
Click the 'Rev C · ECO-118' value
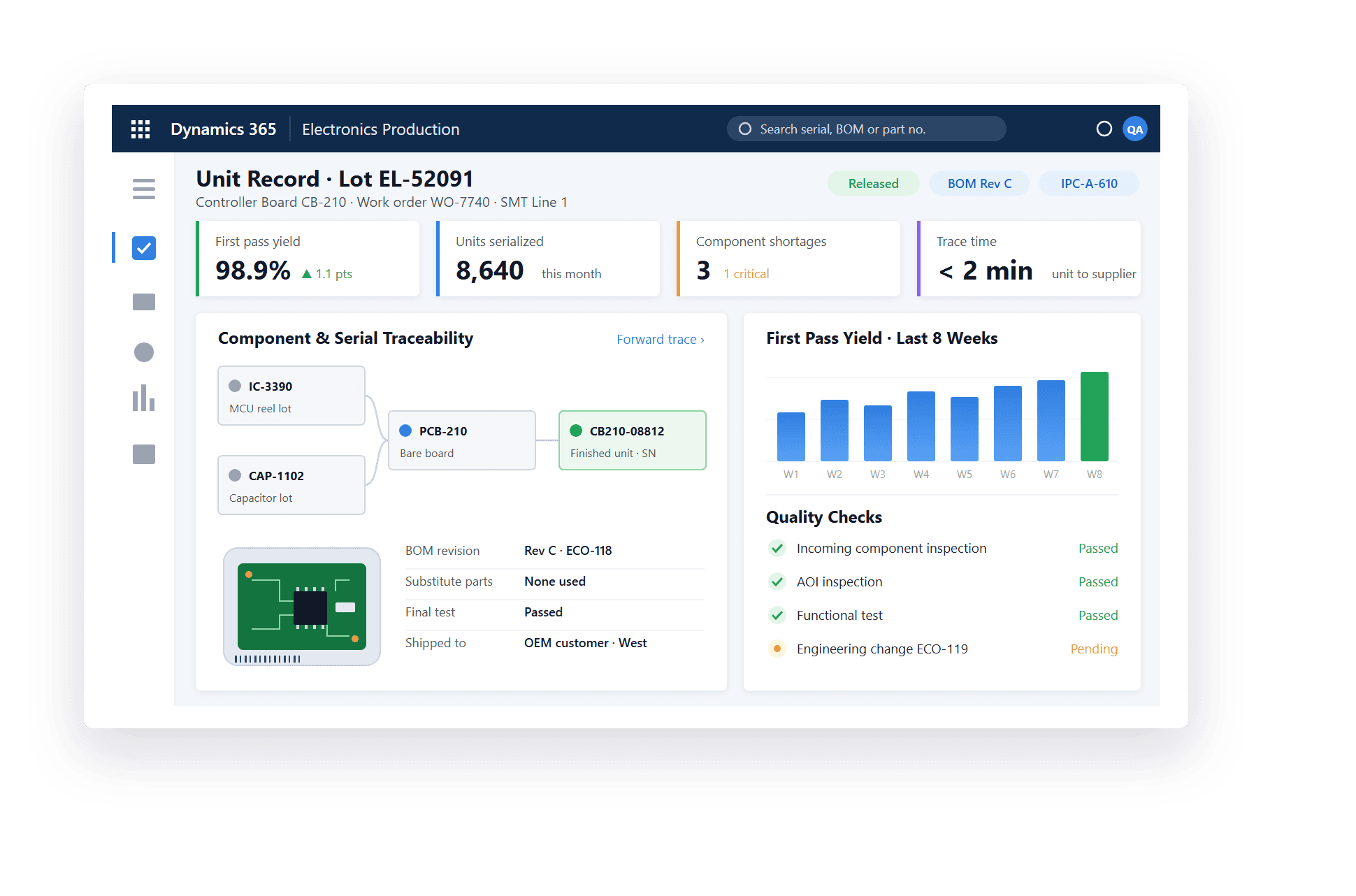tap(568, 551)
